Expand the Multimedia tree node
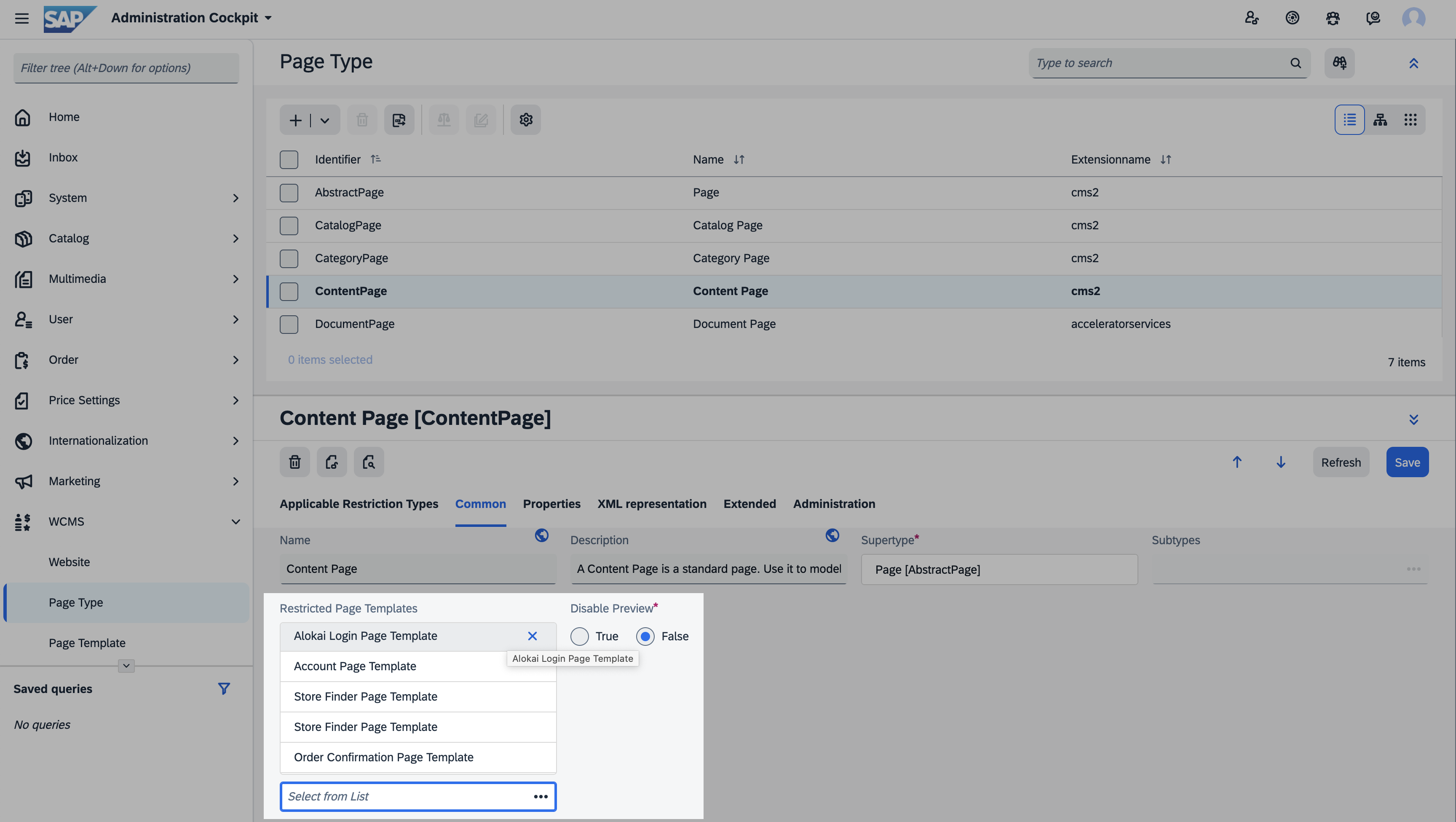This screenshot has height=822, width=1456. tap(235, 279)
